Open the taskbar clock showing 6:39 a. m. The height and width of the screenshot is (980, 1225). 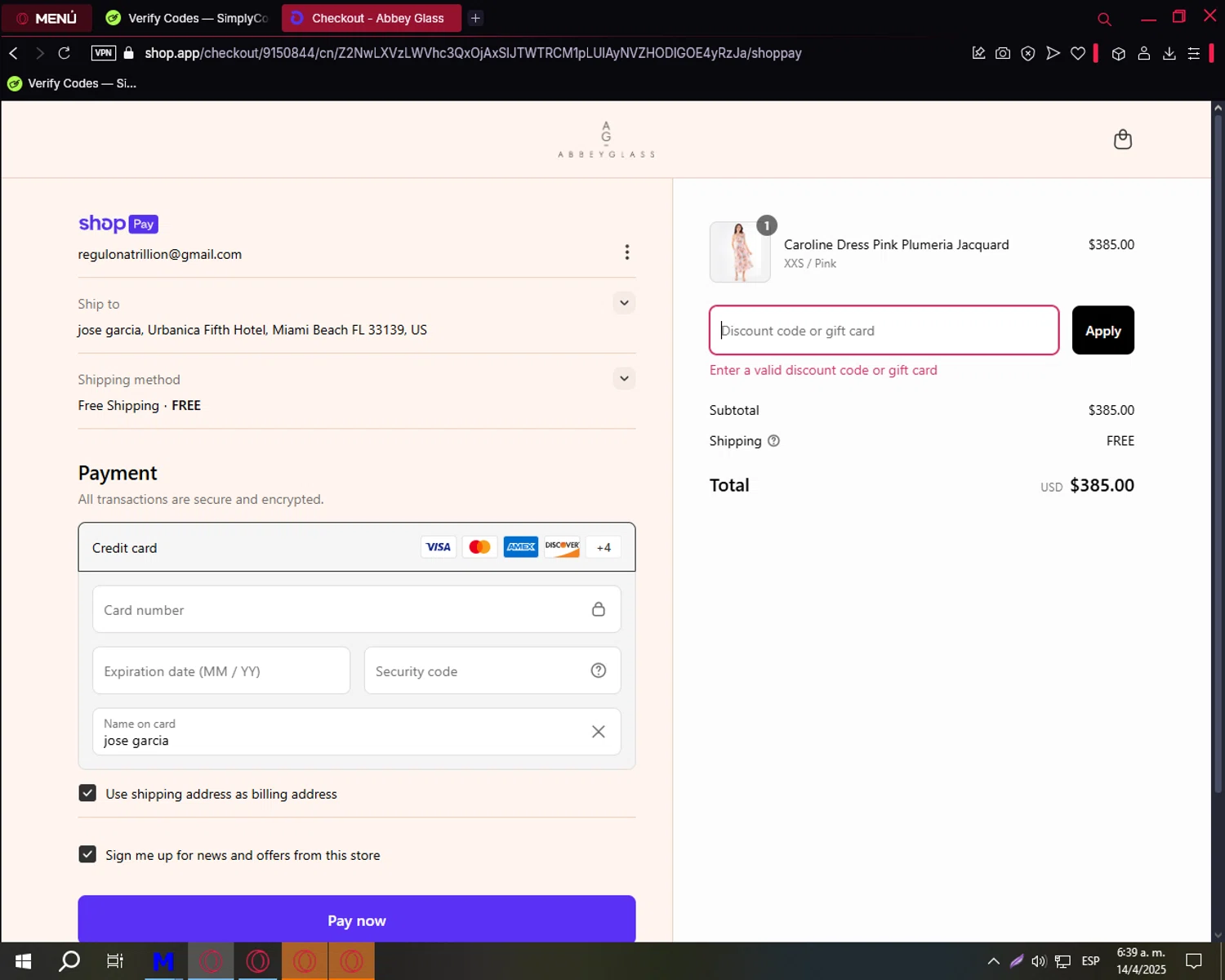(x=1141, y=961)
